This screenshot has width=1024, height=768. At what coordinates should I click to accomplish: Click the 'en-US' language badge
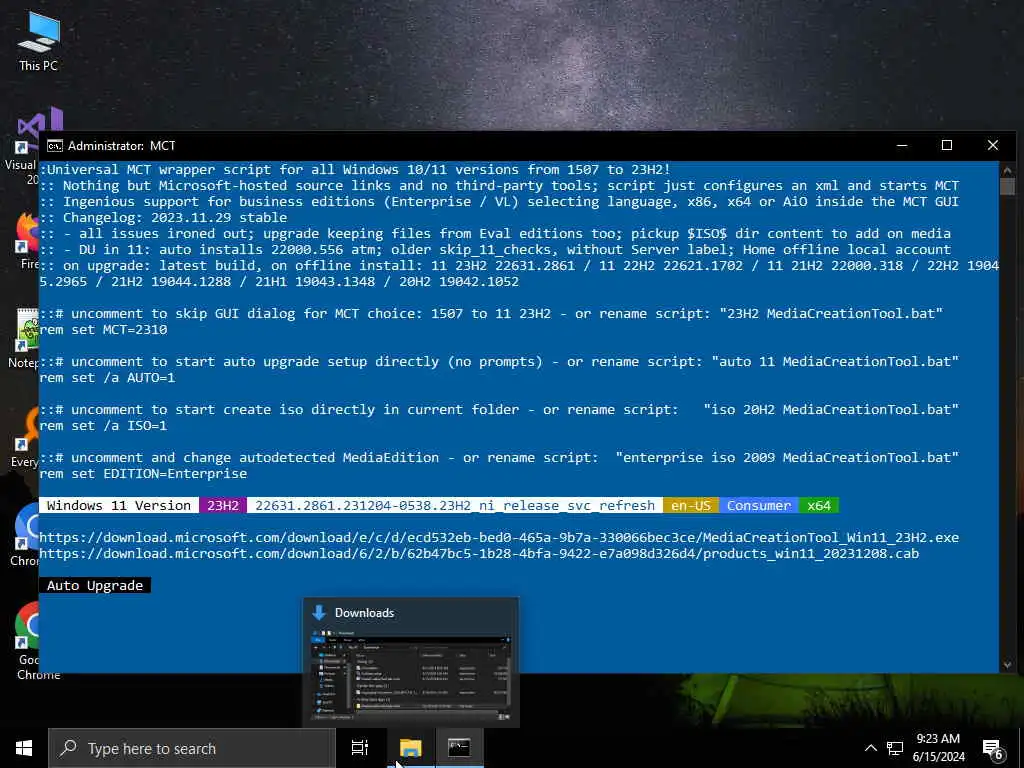[x=690, y=505]
